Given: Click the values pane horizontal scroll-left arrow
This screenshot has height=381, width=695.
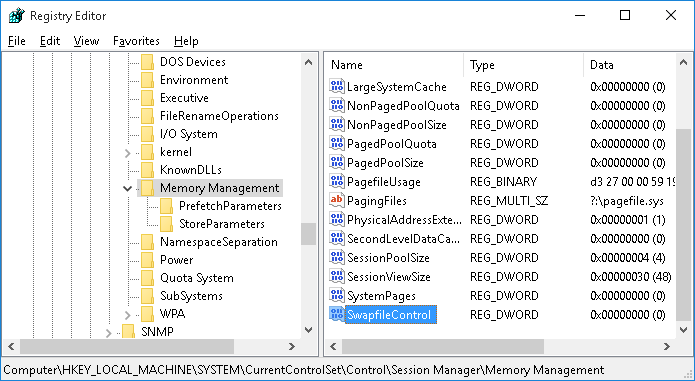Looking at the screenshot, I should (333, 346).
